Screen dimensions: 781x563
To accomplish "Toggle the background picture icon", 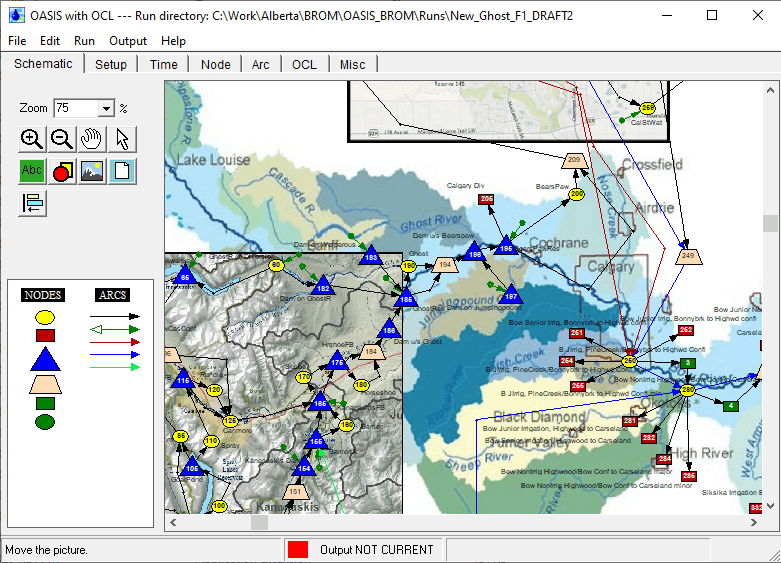I will [92, 171].
